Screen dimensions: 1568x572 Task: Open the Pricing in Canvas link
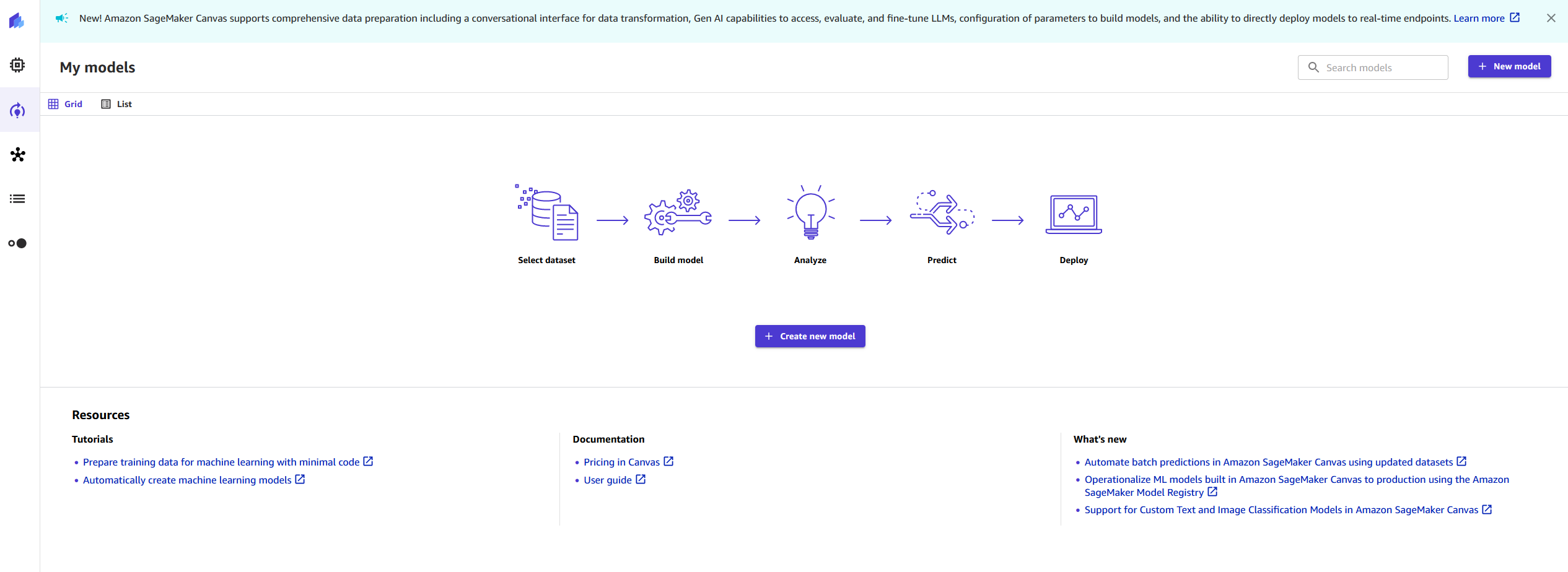(x=621, y=462)
